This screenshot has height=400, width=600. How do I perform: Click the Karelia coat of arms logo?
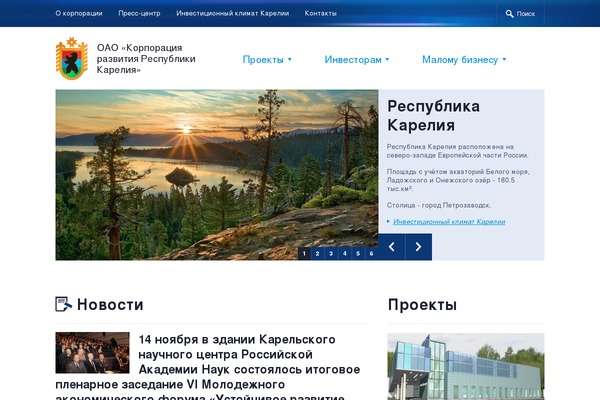[x=72, y=59]
